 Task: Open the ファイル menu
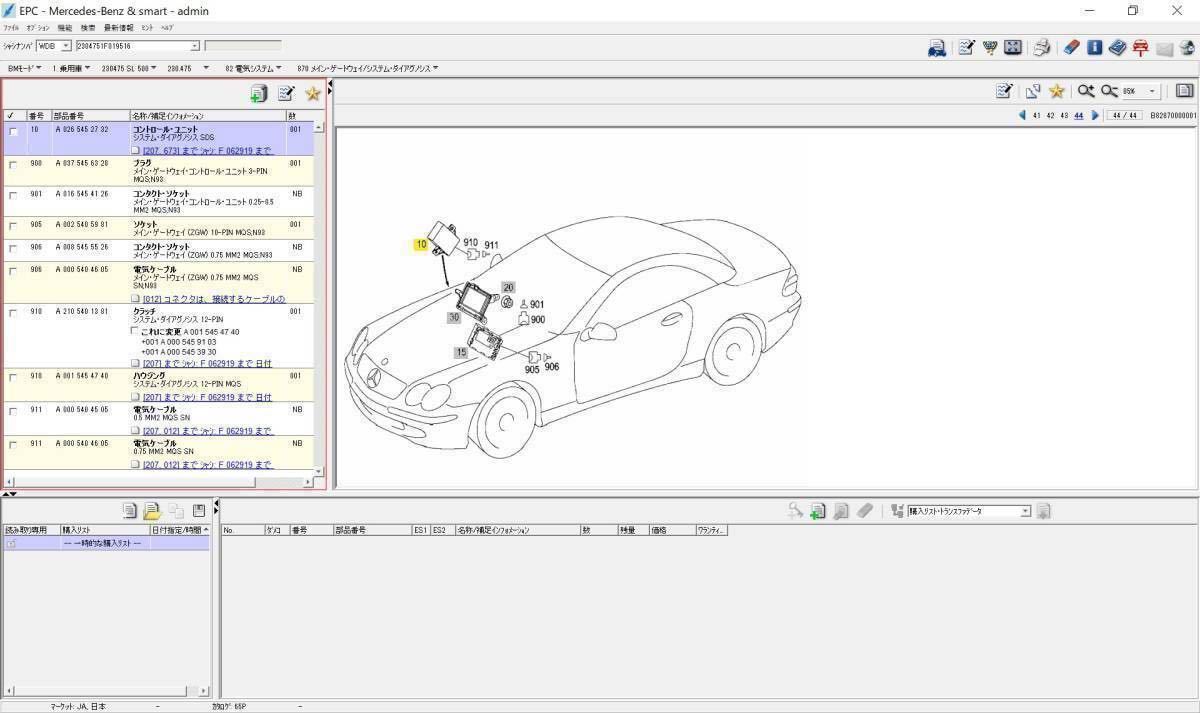point(11,28)
